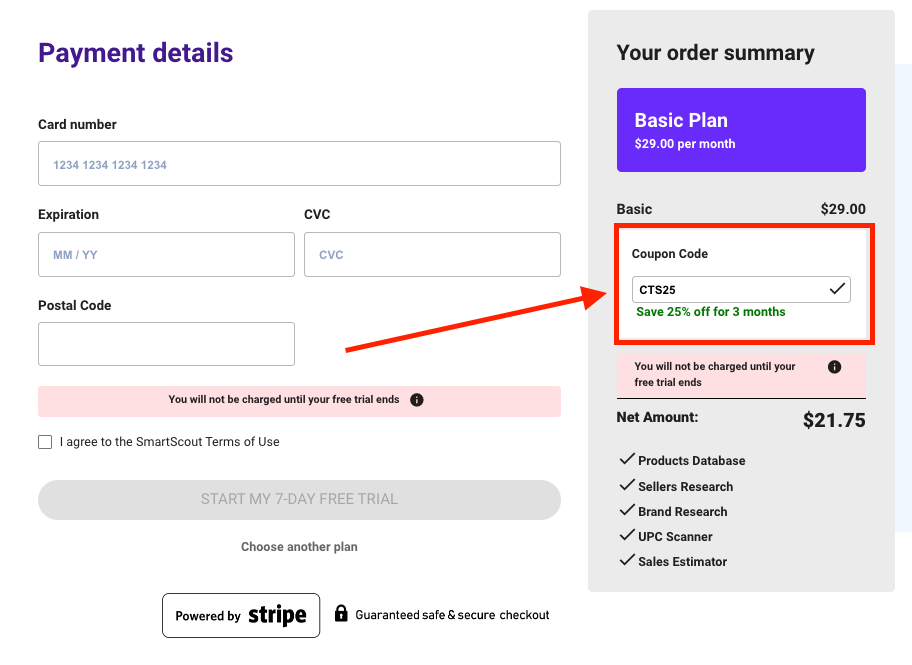Viewport: 912px width, 665px height.
Task: Select the Postal Code field
Action: [x=166, y=344]
